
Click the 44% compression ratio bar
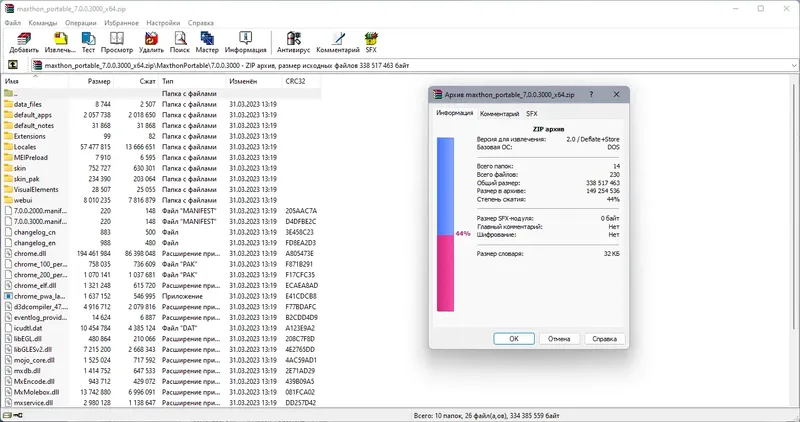(x=445, y=224)
